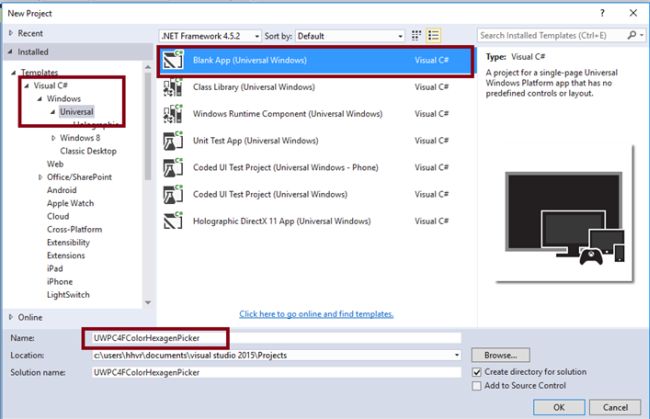Select the Extensibility category
650x419 pixels.
(68, 242)
